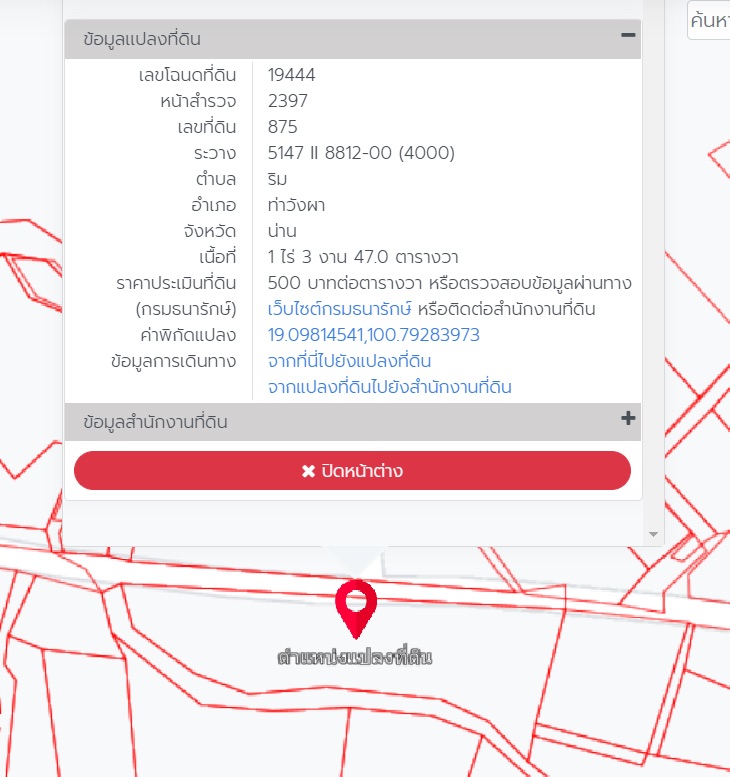Get directions via จากที่นี่ไปยังแปลงที่ดิน
Viewport: 730px width, 777px height.
tap(349, 361)
